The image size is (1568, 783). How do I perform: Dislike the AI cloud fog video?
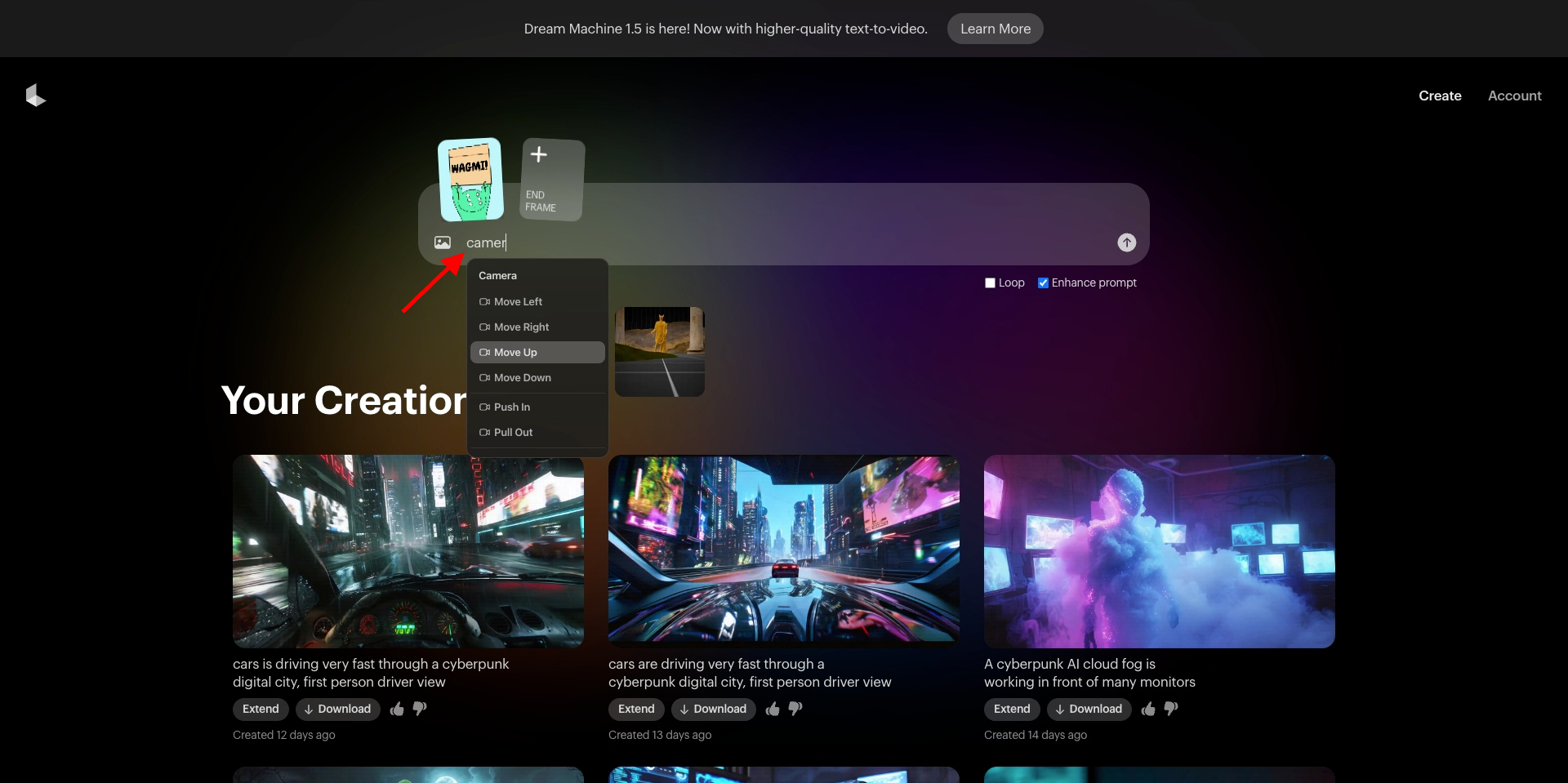[1171, 709]
